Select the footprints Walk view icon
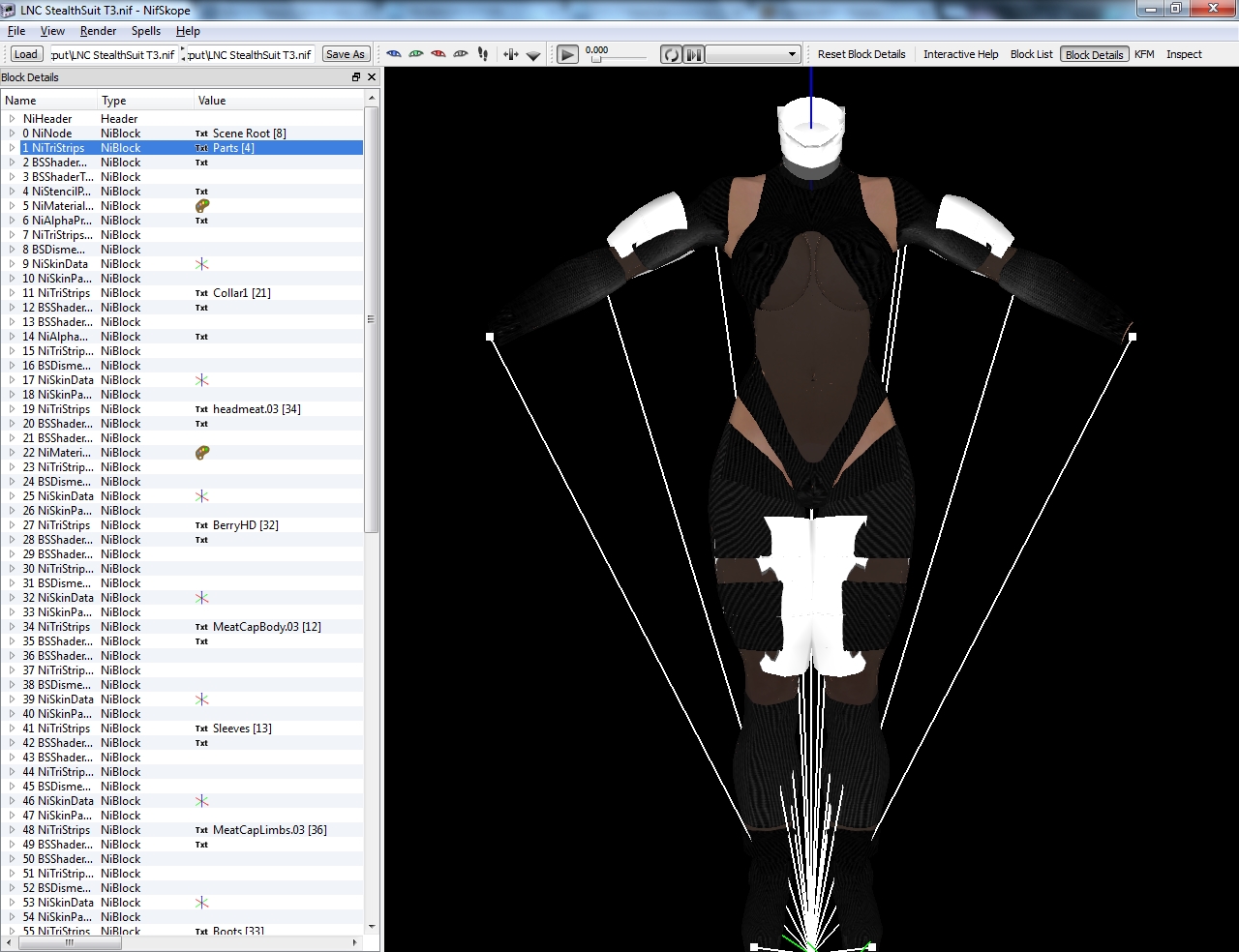Image resolution: width=1239 pixels, height=952 pixels. point(483,54)
